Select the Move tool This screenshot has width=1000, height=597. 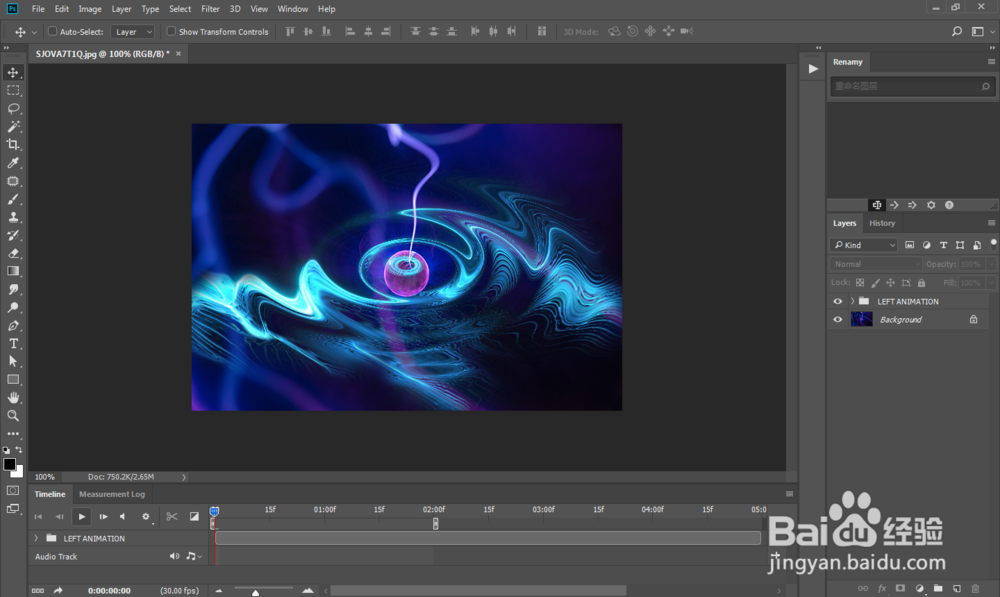[13, 72]
